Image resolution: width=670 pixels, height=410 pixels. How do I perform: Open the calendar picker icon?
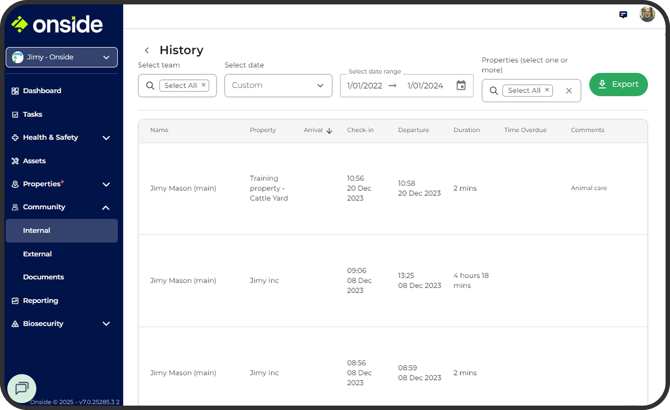point(461,86)
